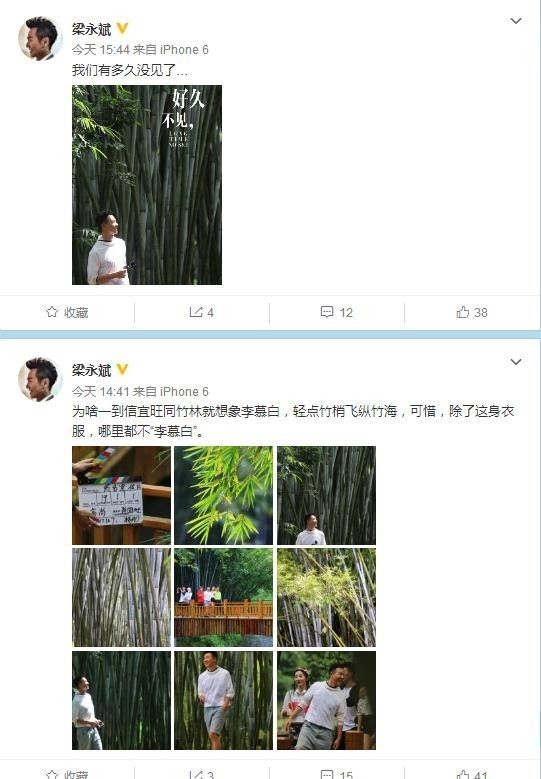This screenshot has width=541, height=779.
Task: Click verified badge on second post author
Action: pyautogui.click(x=122, y=370)
